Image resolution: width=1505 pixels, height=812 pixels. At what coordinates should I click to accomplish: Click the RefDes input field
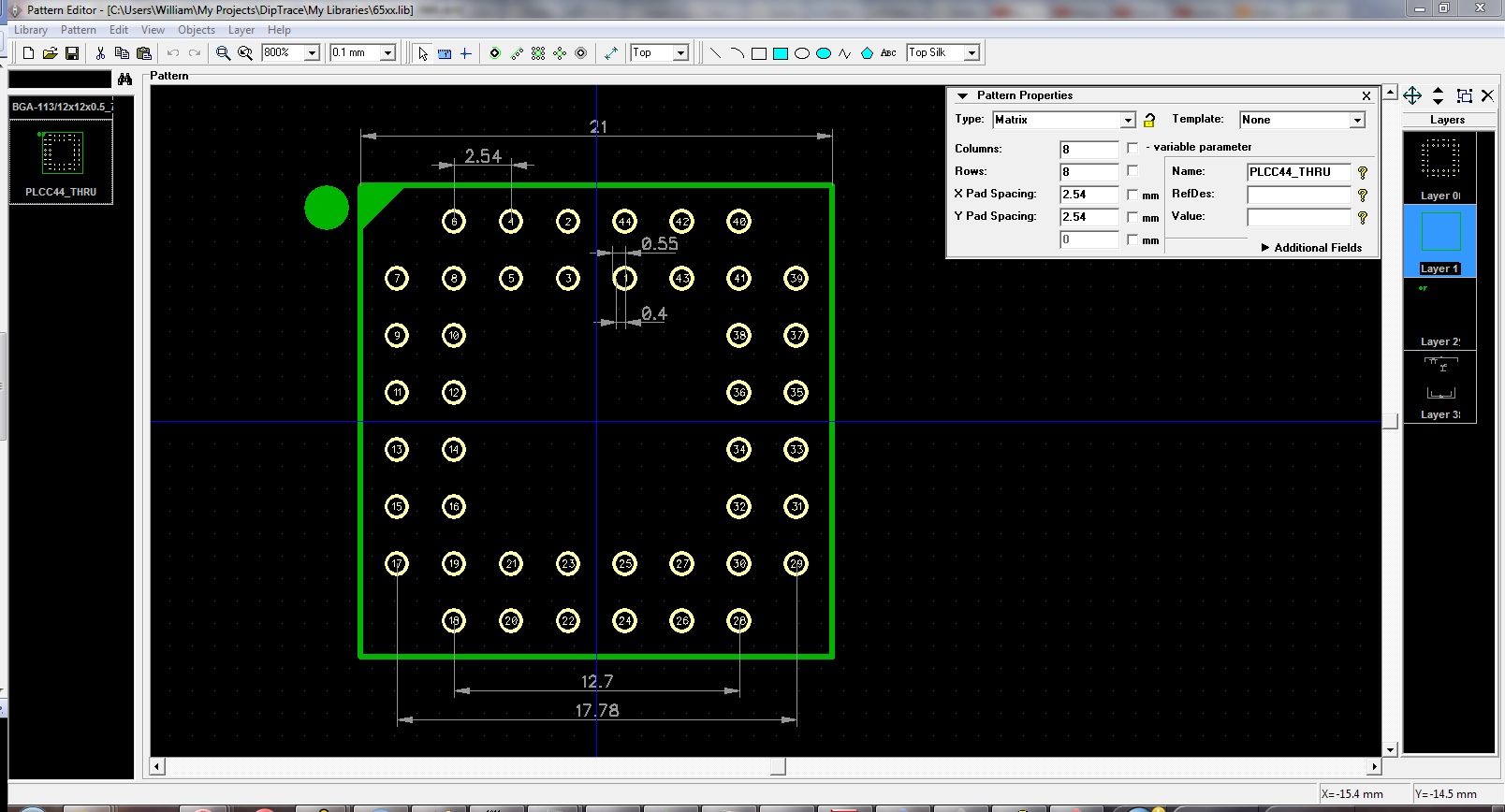coord(1298,195)
